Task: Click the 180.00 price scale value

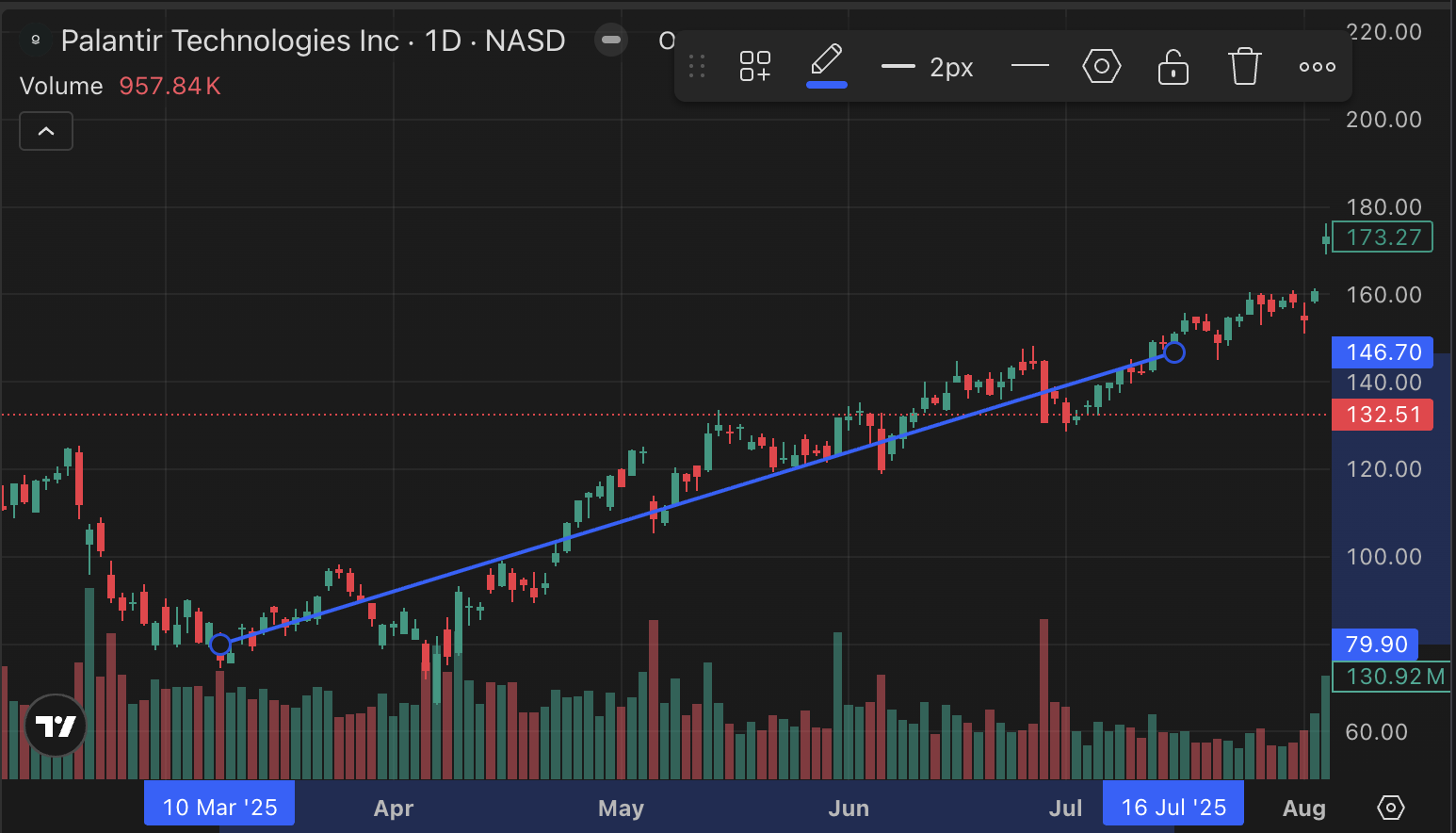Action: (1383, 207)
